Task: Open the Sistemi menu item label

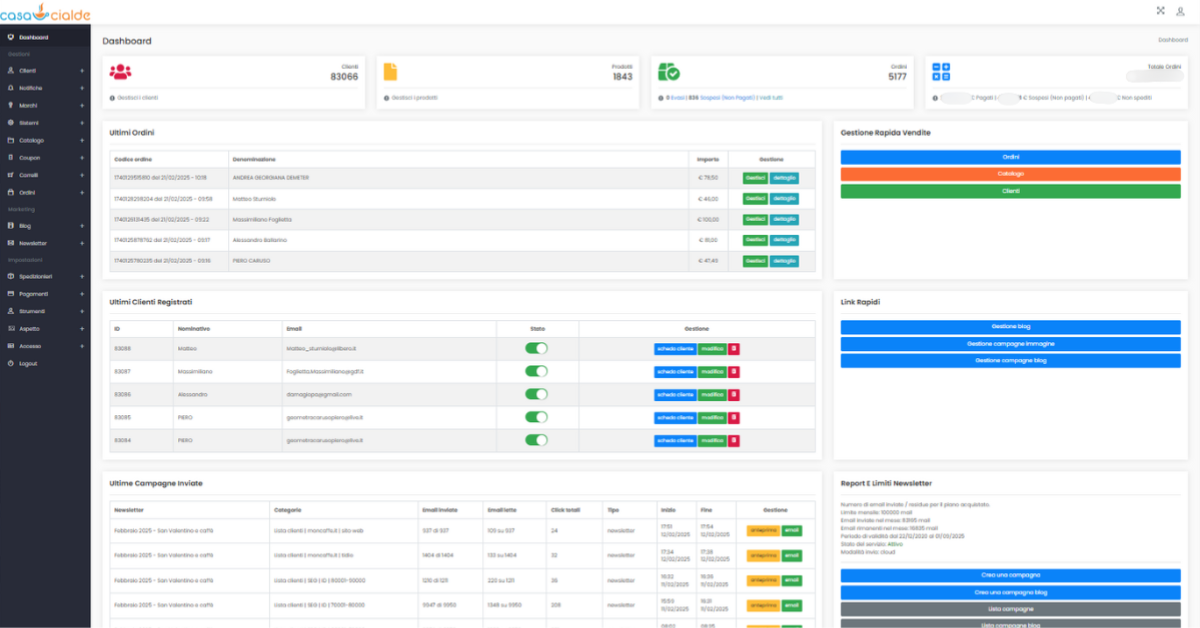Action: click(28, 122)
